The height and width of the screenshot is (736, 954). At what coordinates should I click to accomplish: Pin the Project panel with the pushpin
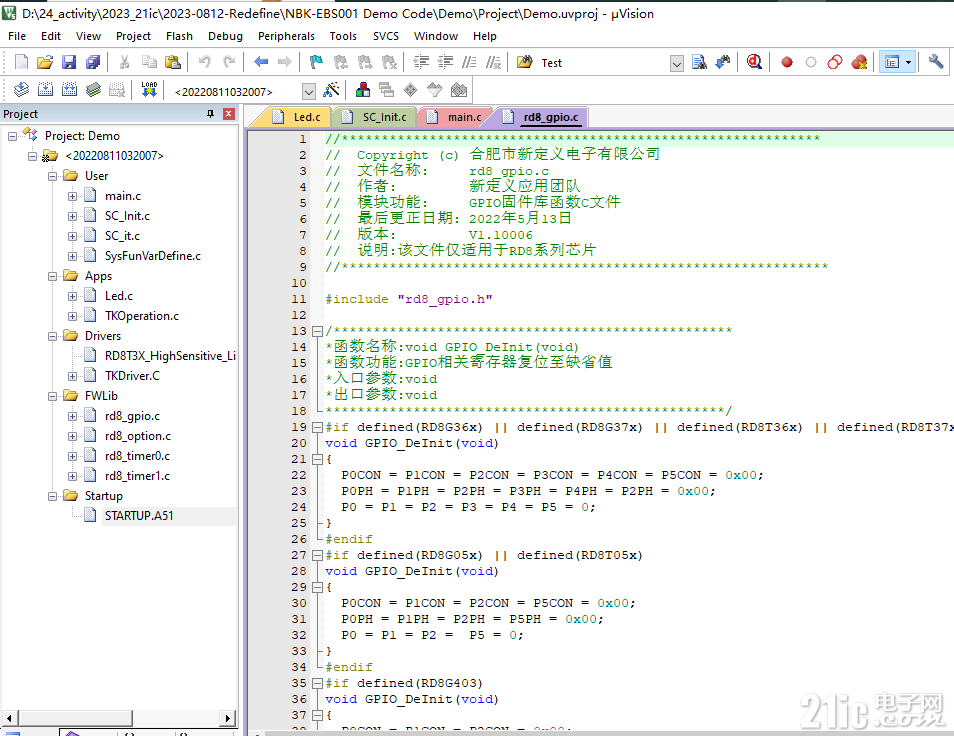[211, 114]
